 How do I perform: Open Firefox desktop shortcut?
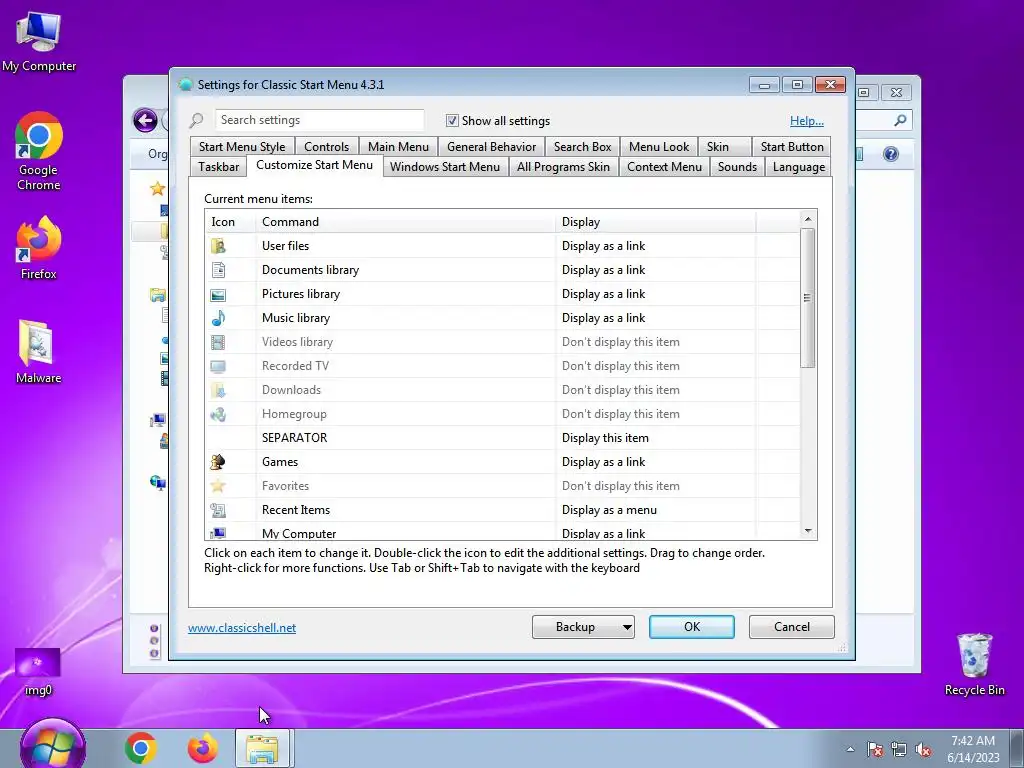coord(39,248)
